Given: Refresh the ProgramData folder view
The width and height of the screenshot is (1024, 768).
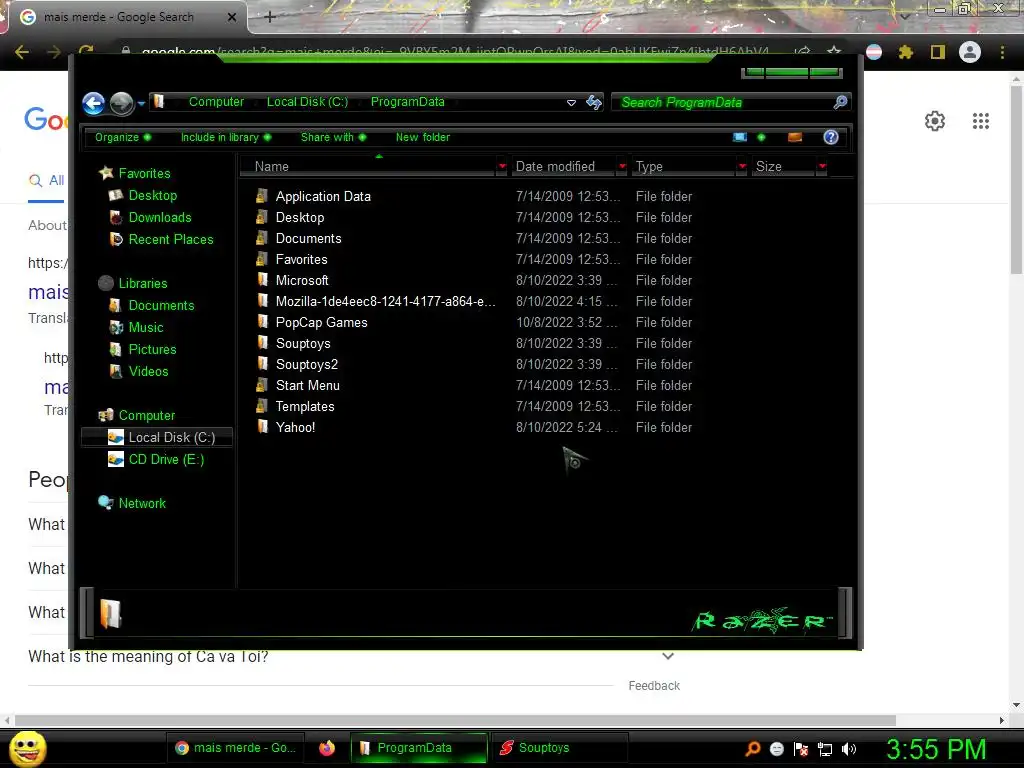Looking at the screenshot, I should [594, 102].
